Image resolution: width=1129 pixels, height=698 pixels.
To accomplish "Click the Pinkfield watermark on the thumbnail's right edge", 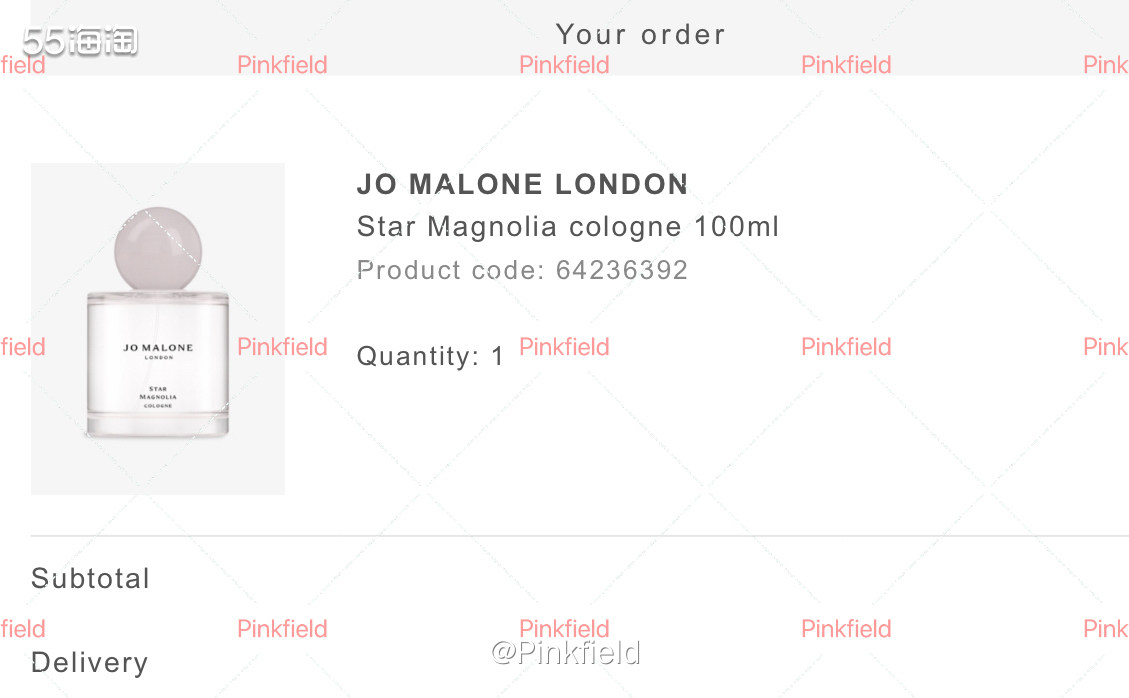I will pyautogui.click(x=282, y=346).
